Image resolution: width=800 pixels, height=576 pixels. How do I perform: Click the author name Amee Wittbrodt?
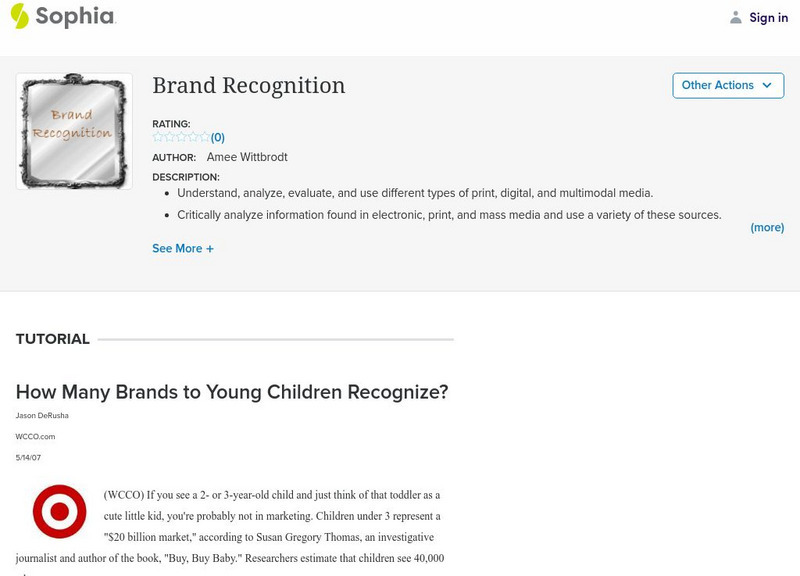(x=246, y=156)
